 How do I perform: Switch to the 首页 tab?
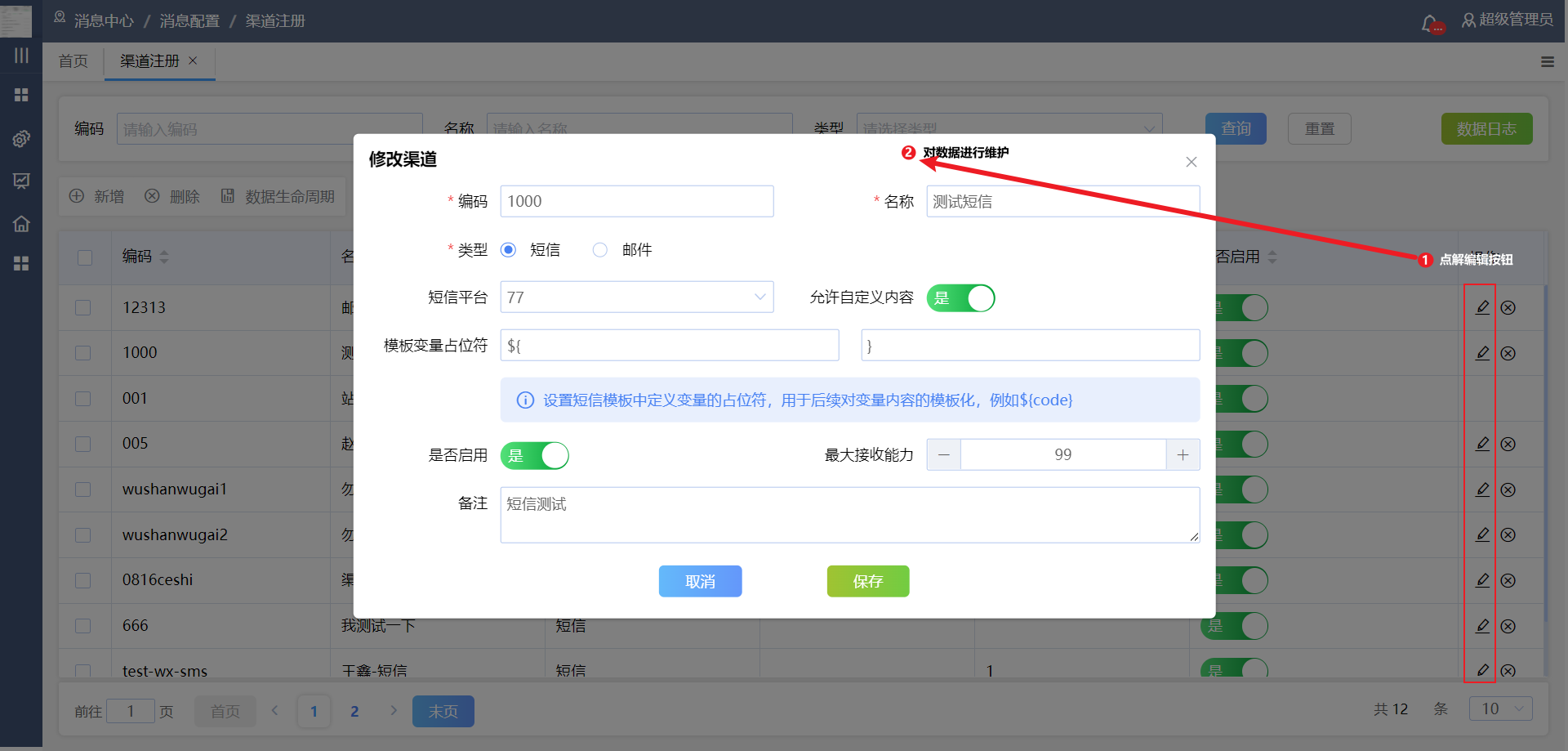tap(73, 61)
